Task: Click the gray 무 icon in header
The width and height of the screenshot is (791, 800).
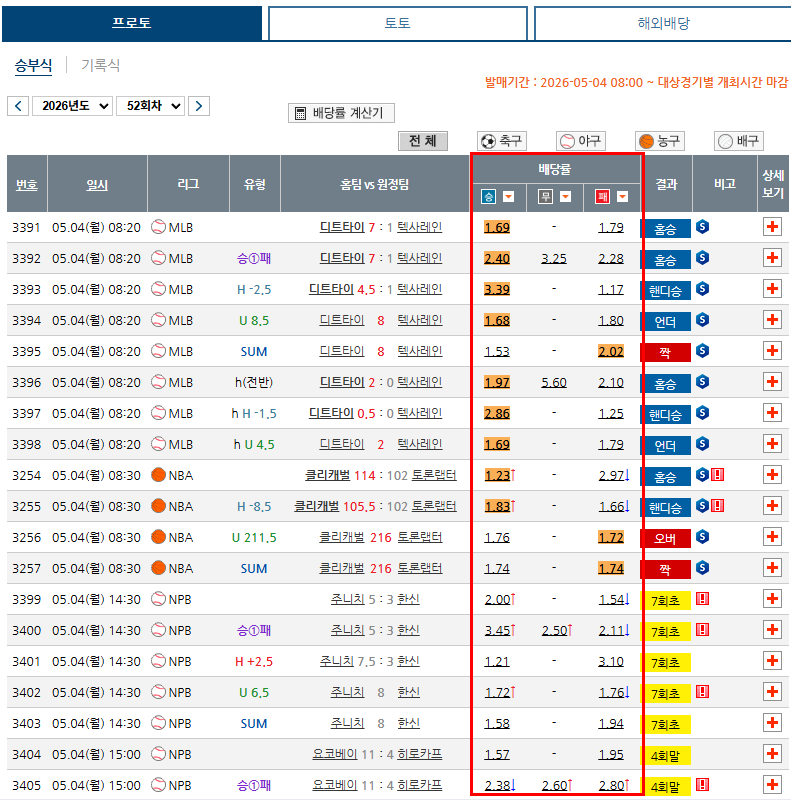Action: [546, 197]
